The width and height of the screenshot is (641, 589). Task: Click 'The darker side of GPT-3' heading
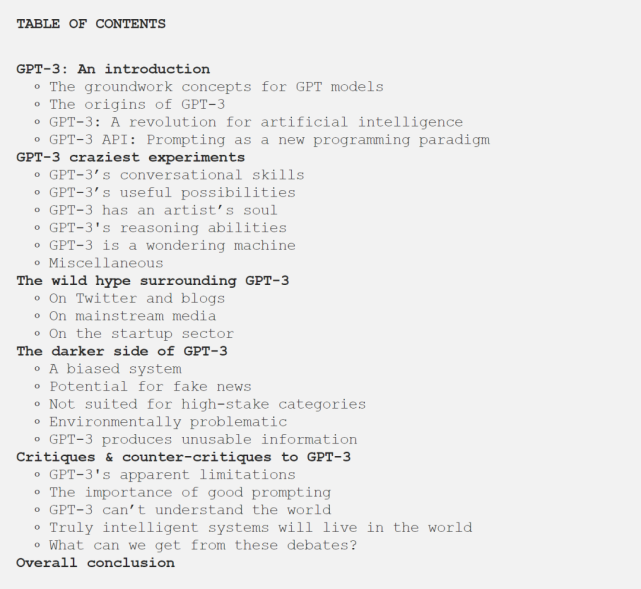coord(122,351)
